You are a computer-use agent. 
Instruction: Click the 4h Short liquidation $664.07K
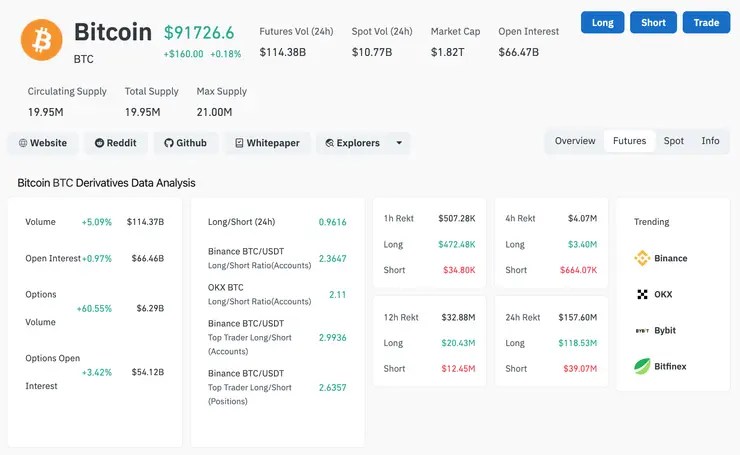[x=579, y=270]
